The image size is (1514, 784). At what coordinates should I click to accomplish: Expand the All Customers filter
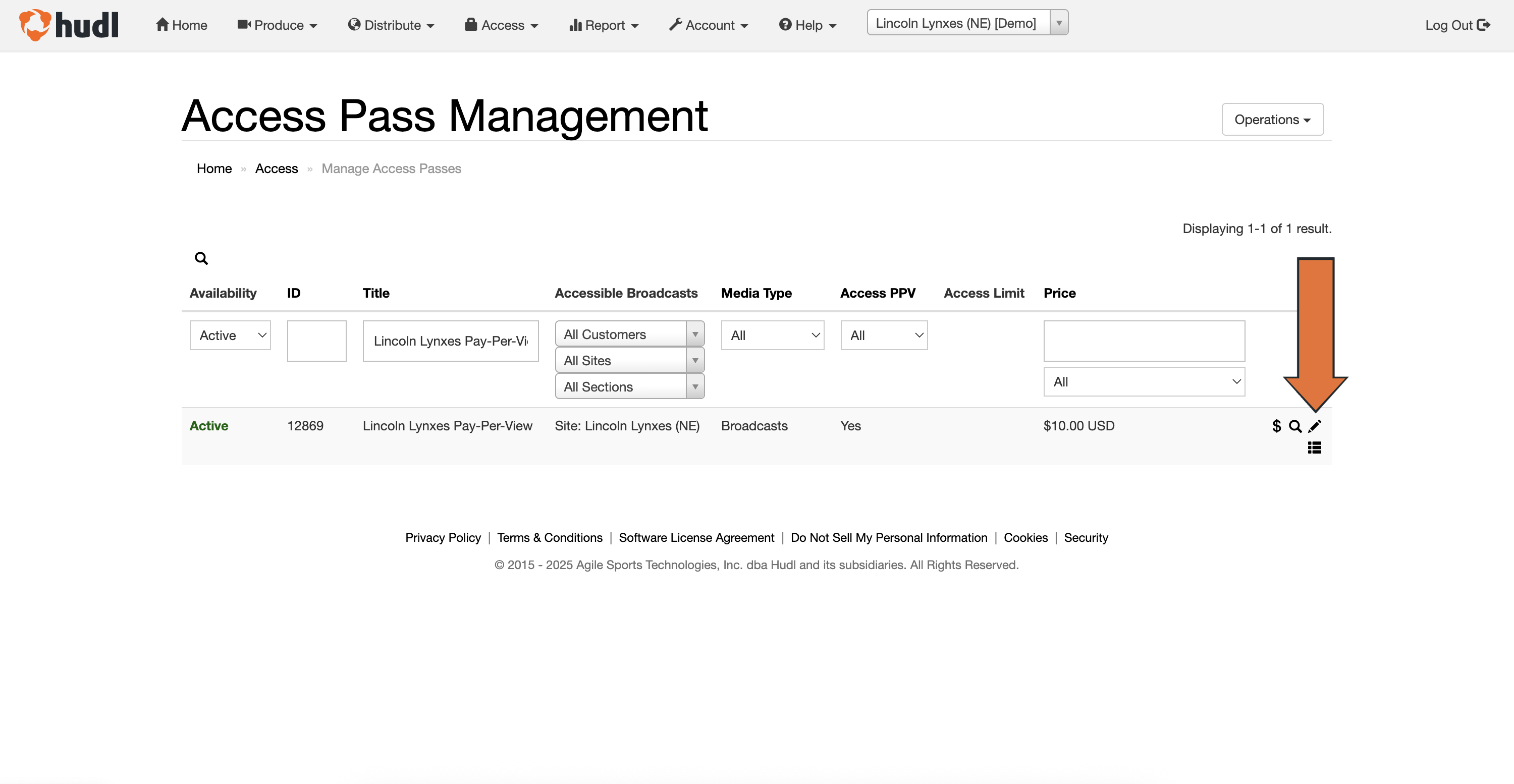[x=629, y=334]
